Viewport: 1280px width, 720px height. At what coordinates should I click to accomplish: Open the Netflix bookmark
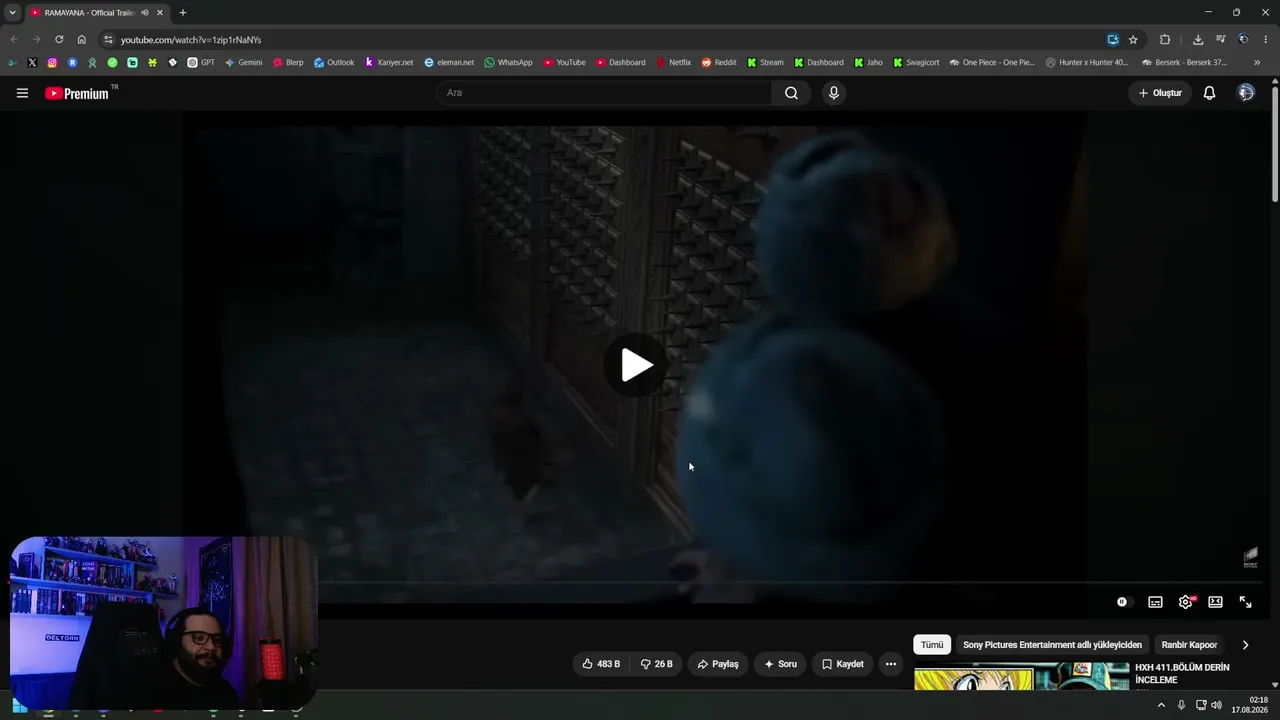pos(674,62)
